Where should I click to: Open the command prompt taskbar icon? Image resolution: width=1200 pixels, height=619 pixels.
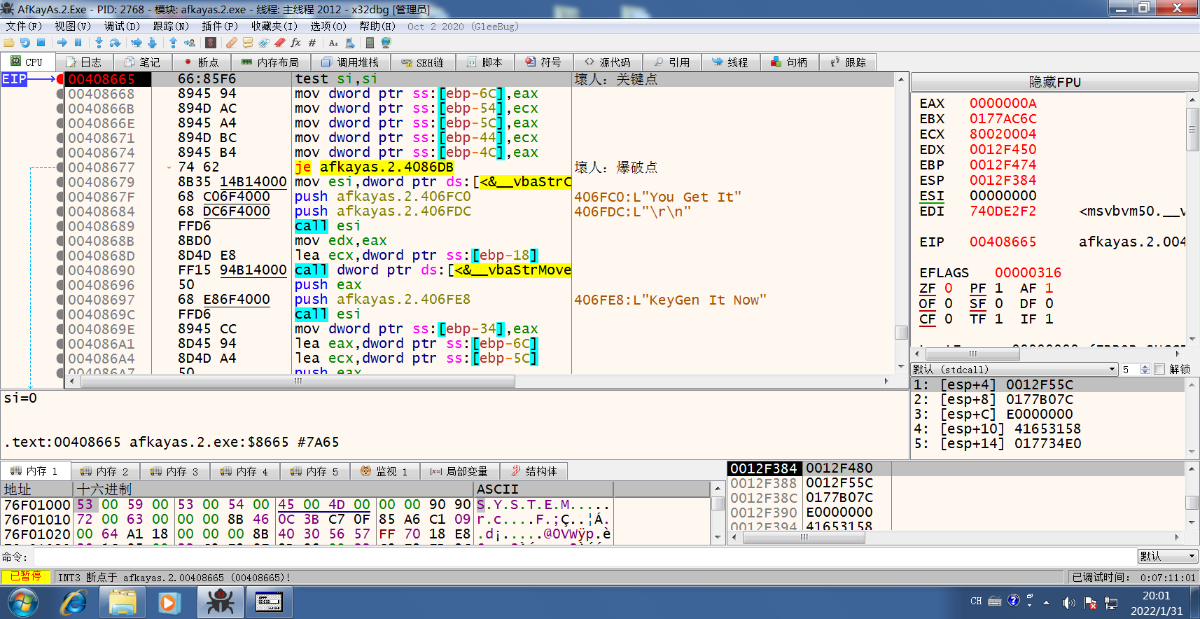[x=268, y=601]
